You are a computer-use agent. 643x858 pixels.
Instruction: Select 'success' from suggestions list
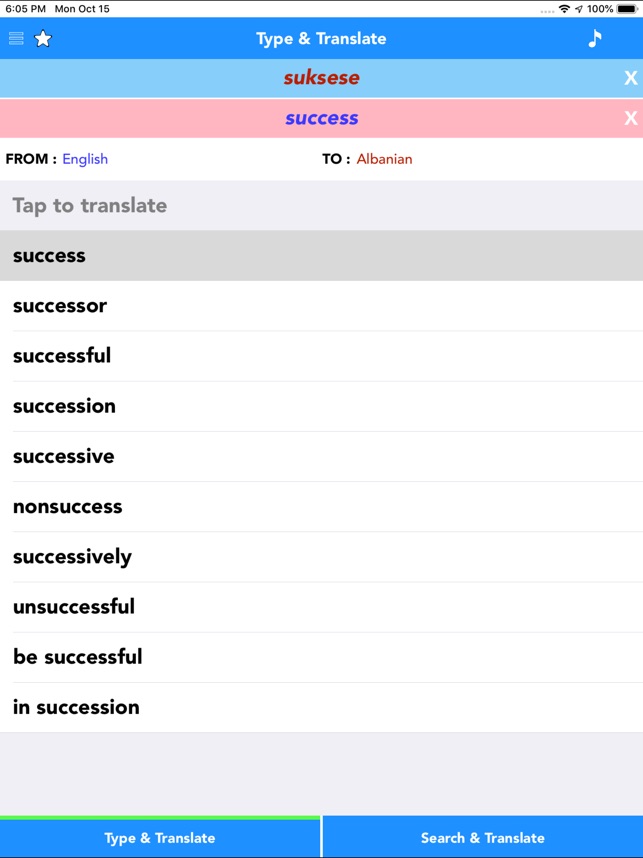coord(321,256)
